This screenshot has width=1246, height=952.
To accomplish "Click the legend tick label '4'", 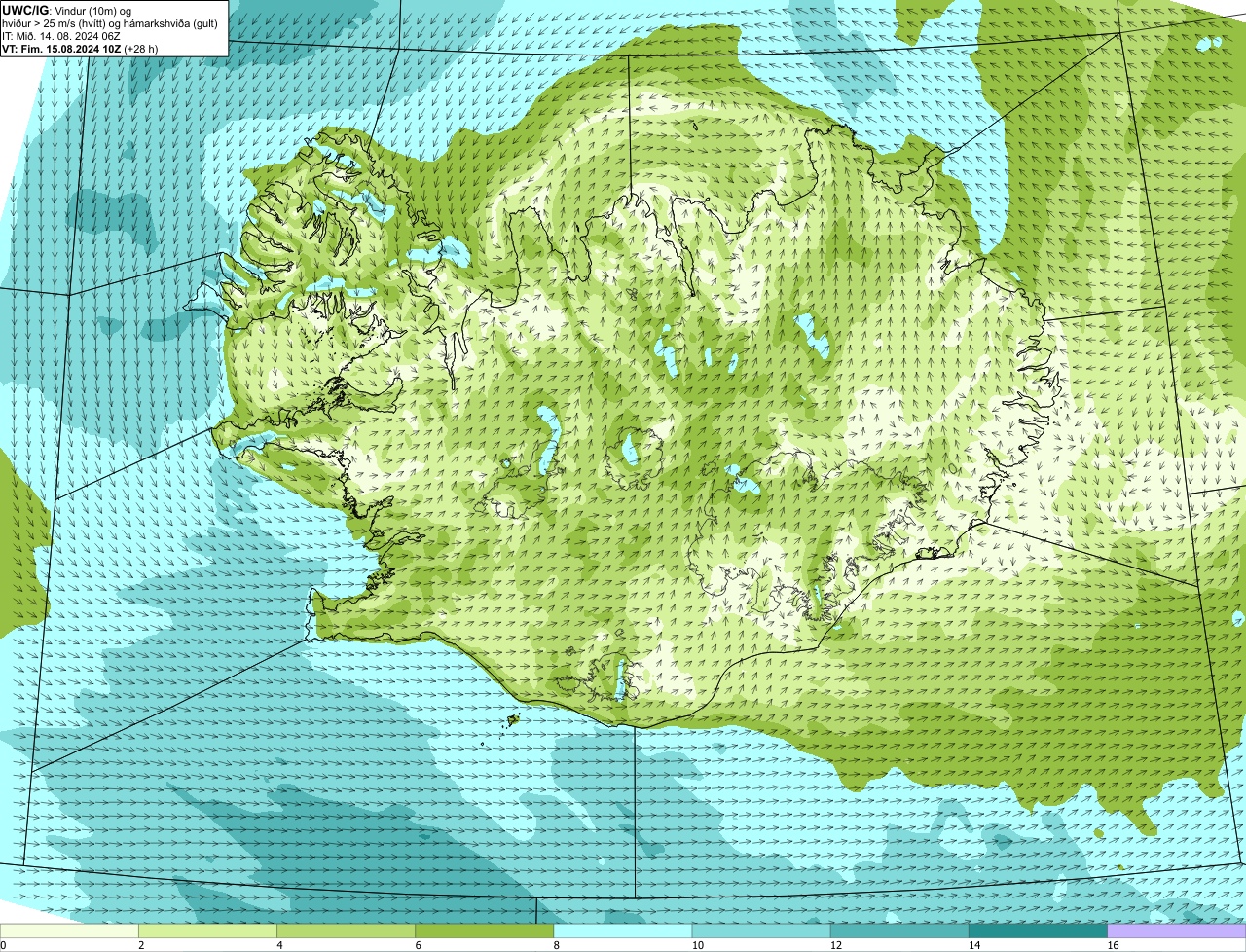I will (280, 945).
